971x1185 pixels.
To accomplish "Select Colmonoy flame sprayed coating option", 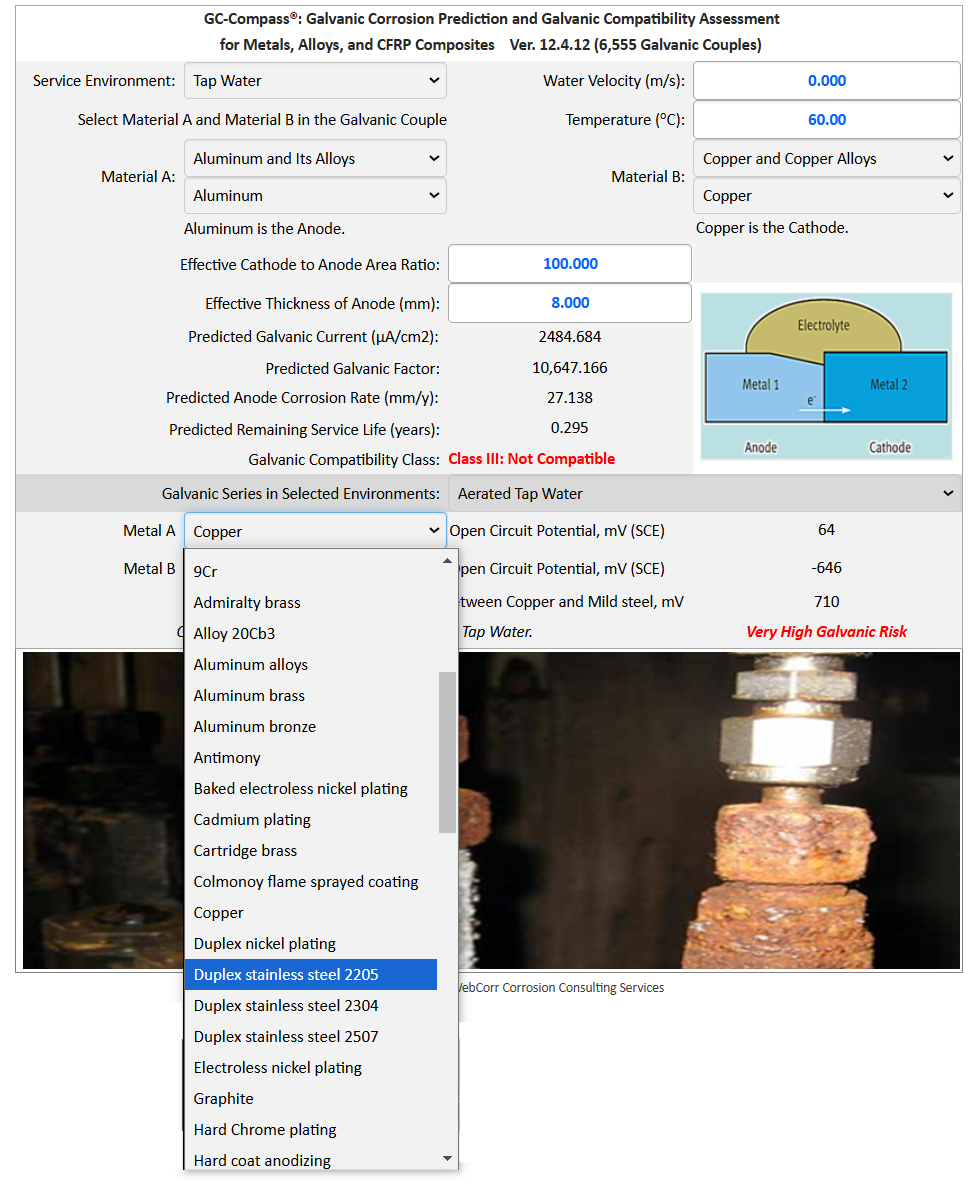I will (x=311, y=881).
